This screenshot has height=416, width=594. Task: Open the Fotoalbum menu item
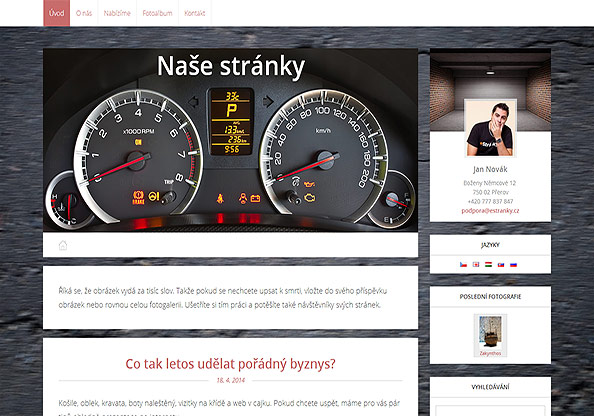point(157,13)
